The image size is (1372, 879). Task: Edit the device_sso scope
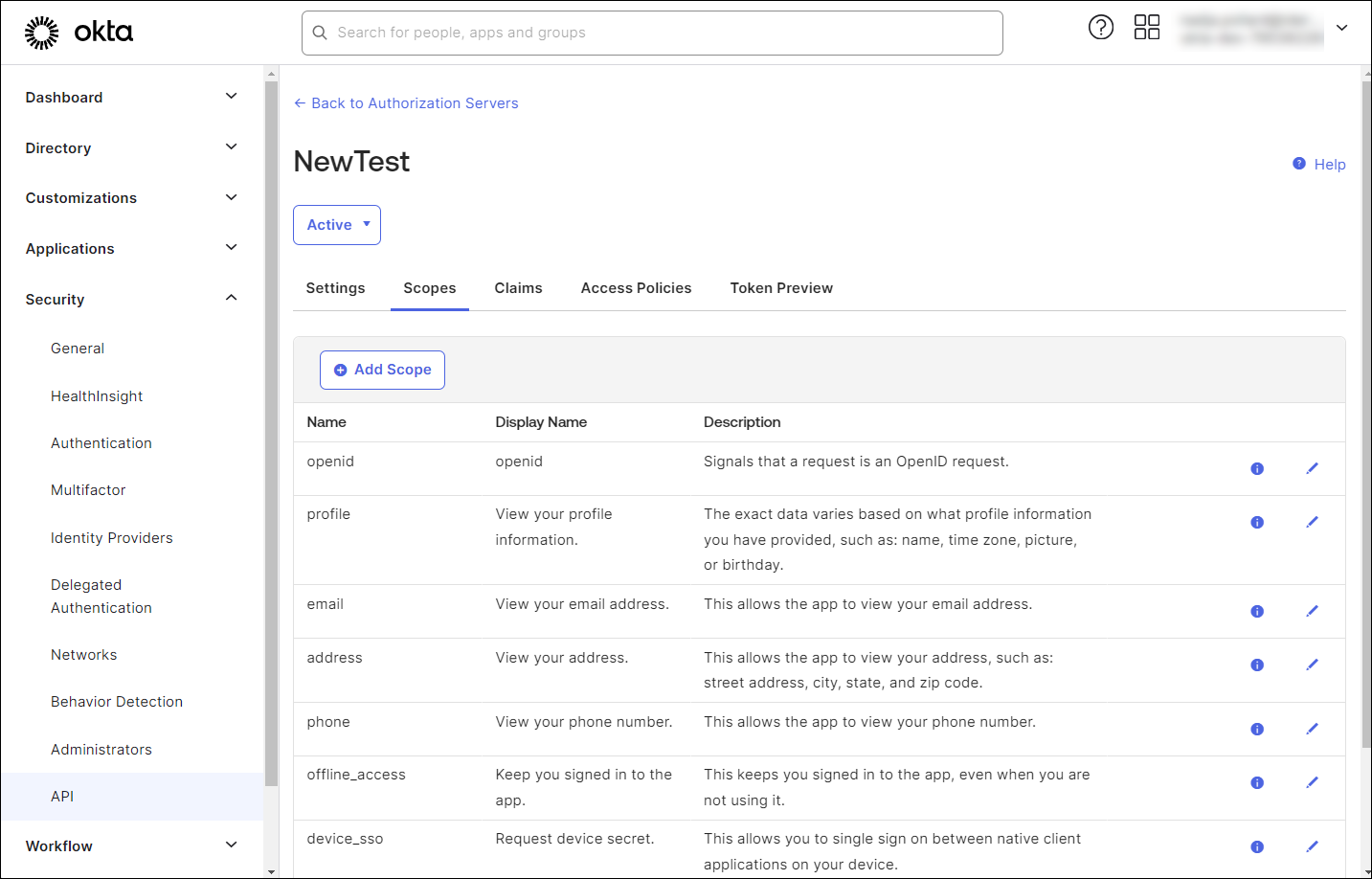click(x=1313, y=846)
